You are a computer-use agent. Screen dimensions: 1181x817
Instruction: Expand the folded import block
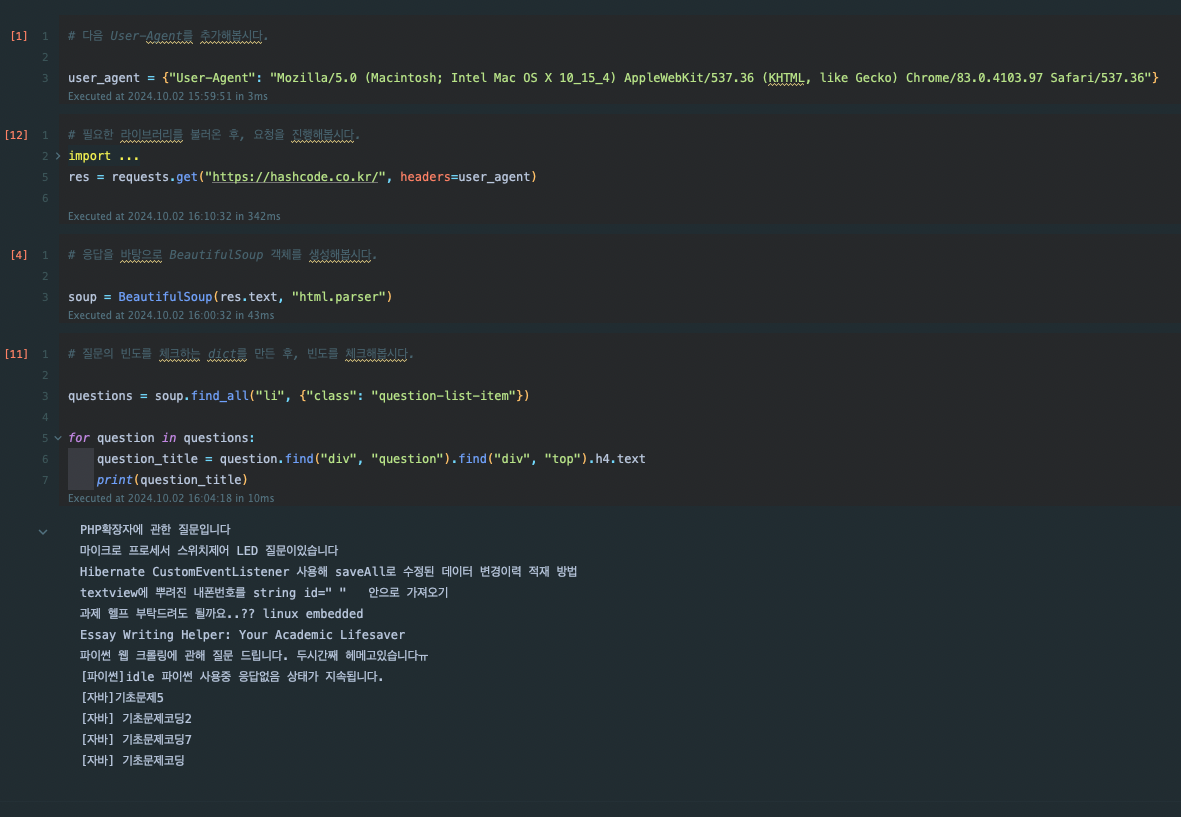(x=58, y=156)
